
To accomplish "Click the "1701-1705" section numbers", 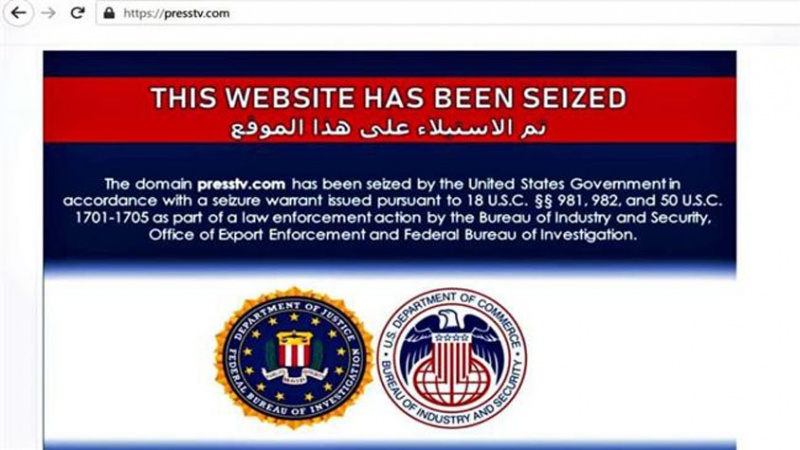I will [112, 218].
